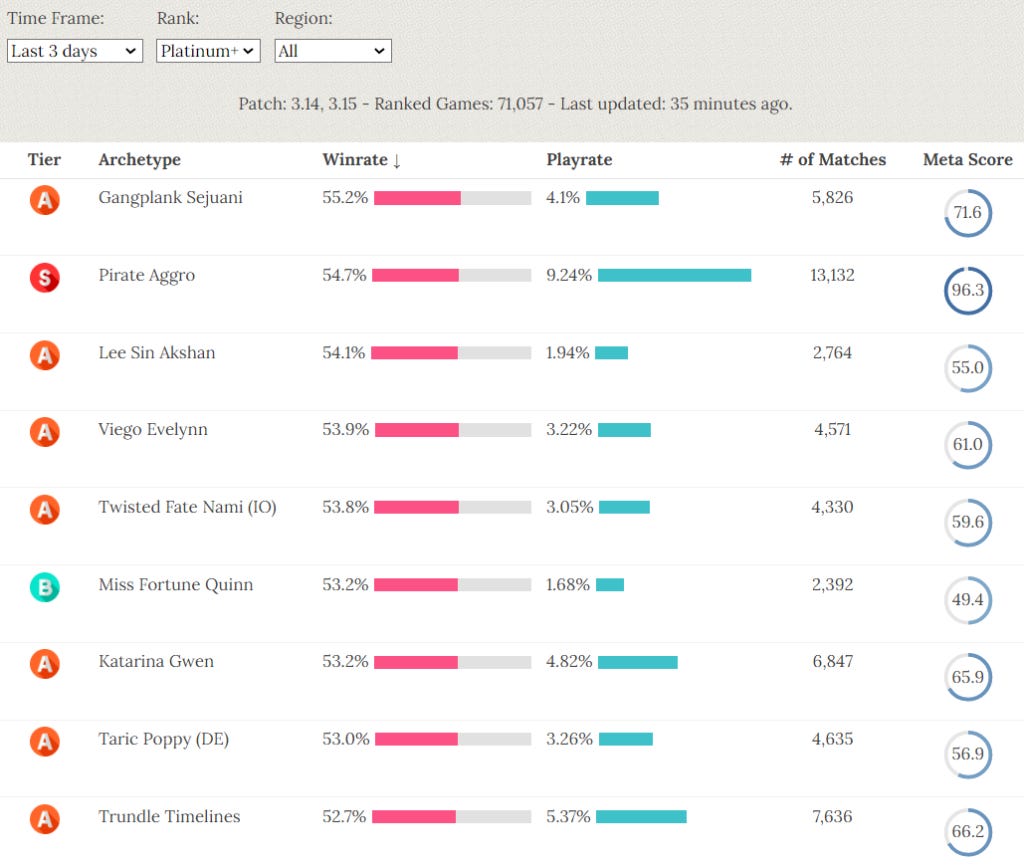This screenshot has width=1024, height=867.
Task: Click the 96.3 Meta Score ring for Pirate Aggro
Action: point(968,290)
